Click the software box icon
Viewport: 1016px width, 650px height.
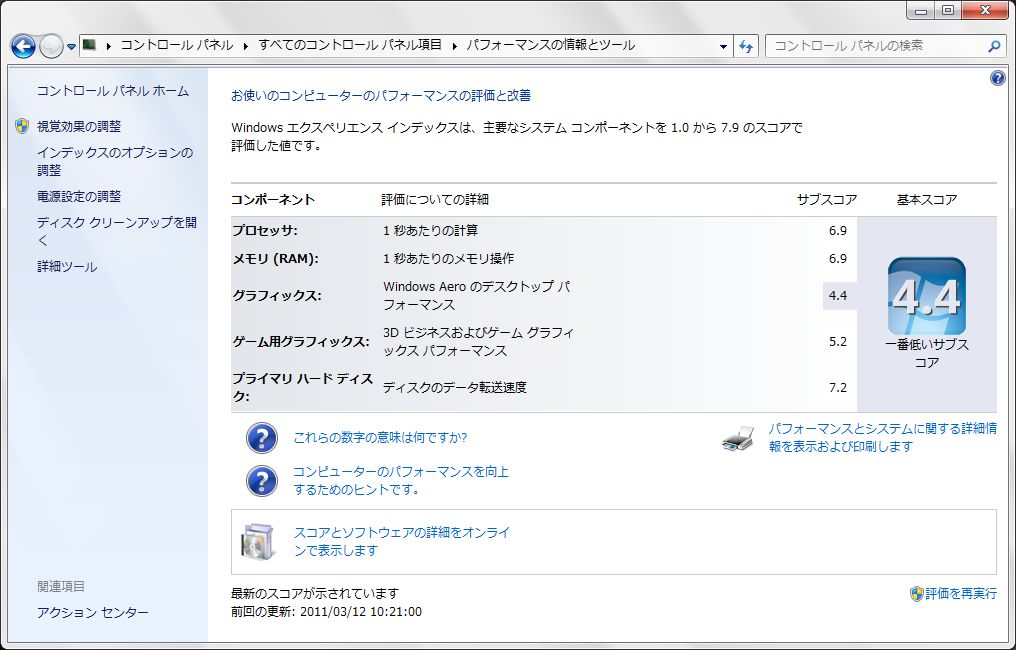point(259,542)
